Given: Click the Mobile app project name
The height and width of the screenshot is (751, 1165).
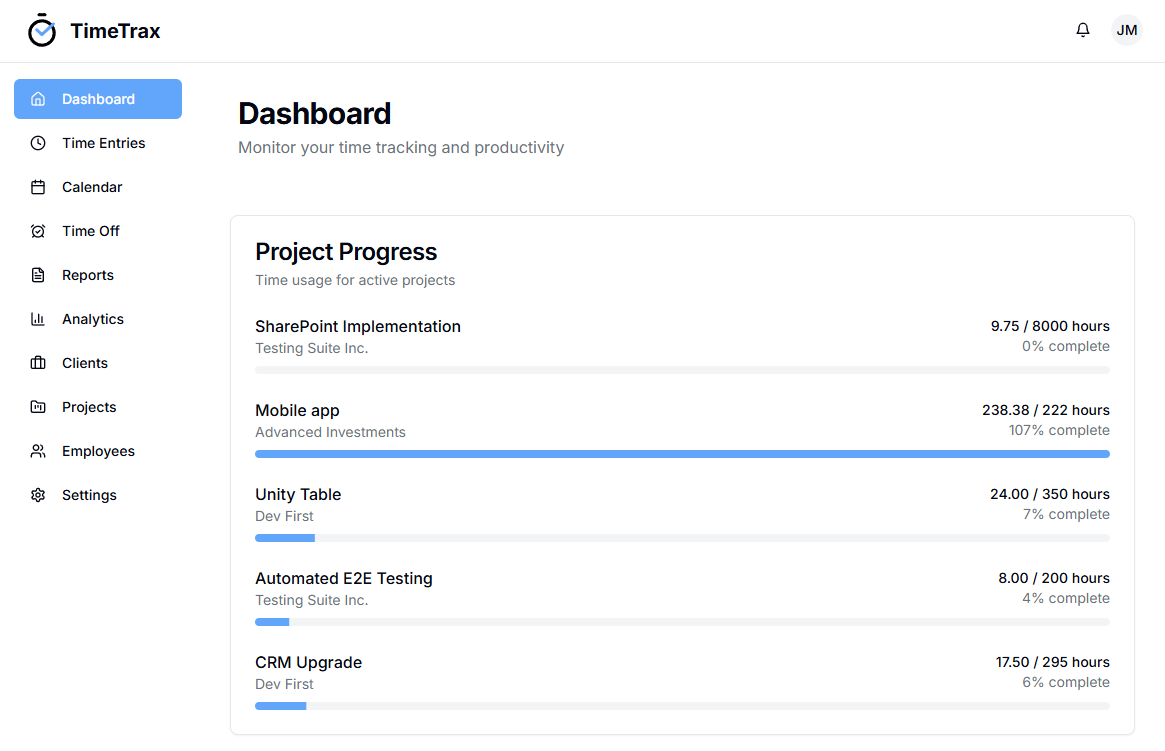Looking at the screenshot, I should coord(297,410).
